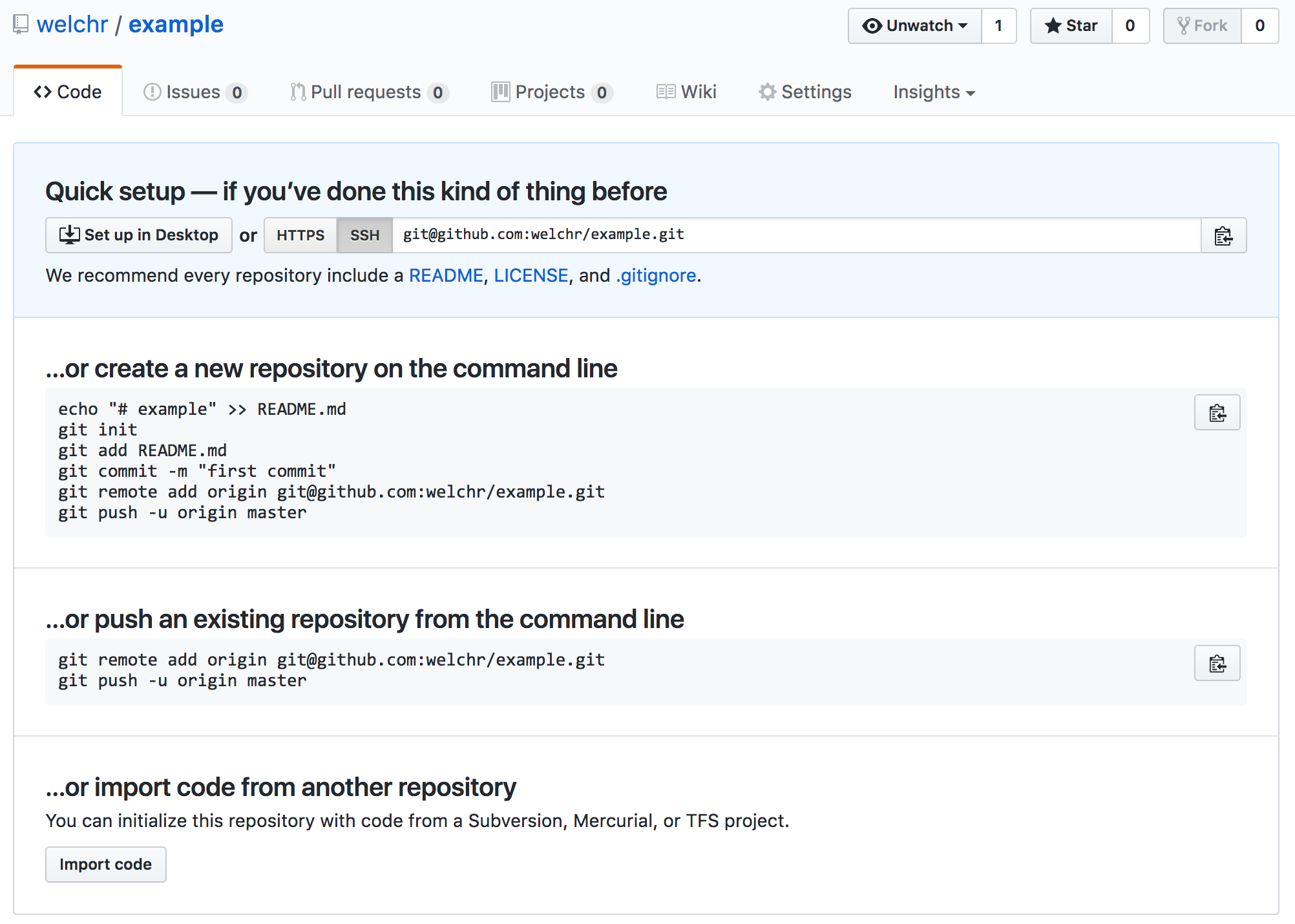This screenshot has height=924, width=1295.
Task: Open the .gitignore link
Action: [656, 275]
